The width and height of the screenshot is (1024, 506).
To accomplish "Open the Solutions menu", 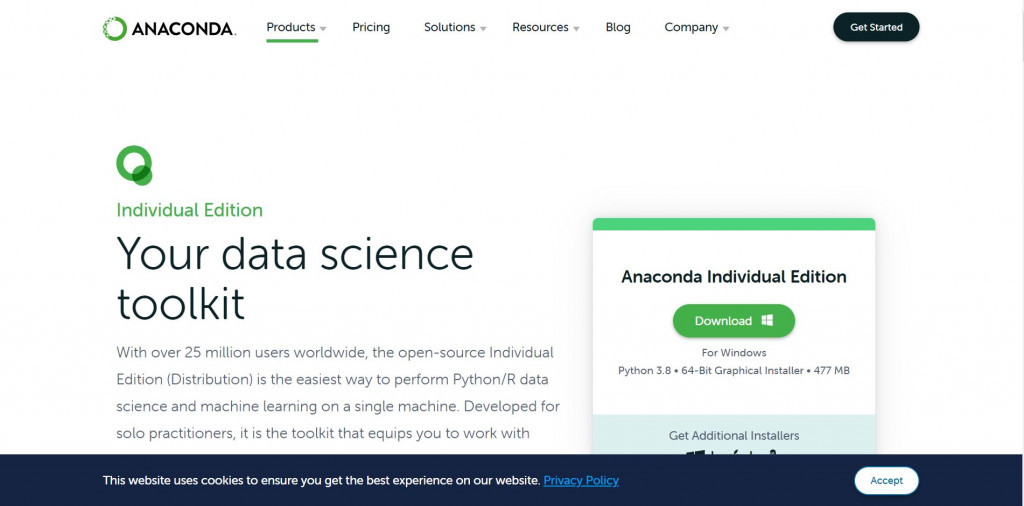I will [x=449, y=27].
